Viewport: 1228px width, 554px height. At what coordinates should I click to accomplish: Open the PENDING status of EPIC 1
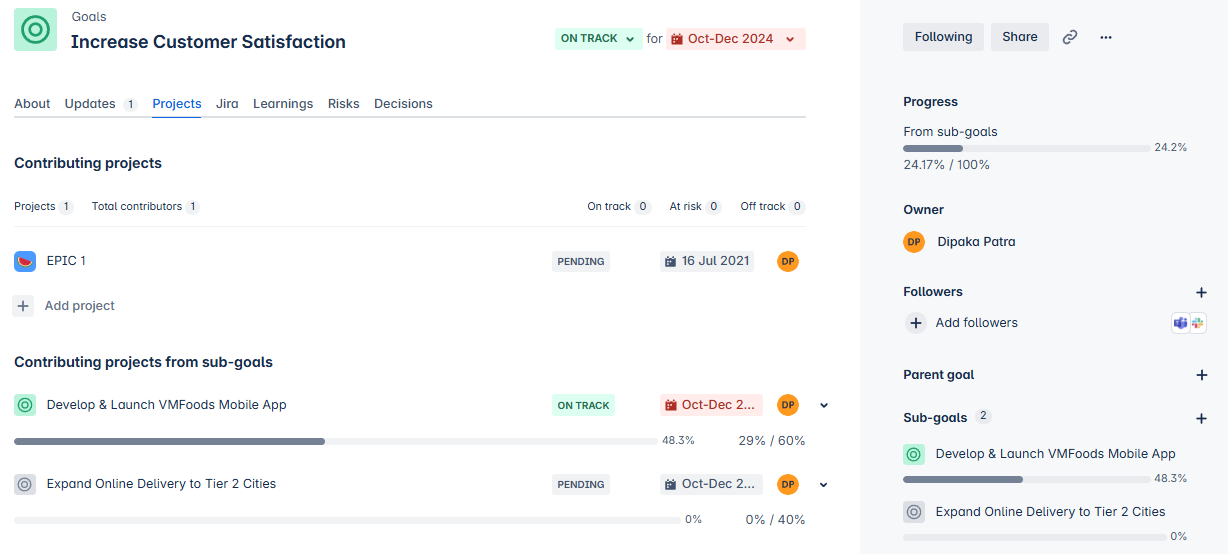tap(581, 262)
